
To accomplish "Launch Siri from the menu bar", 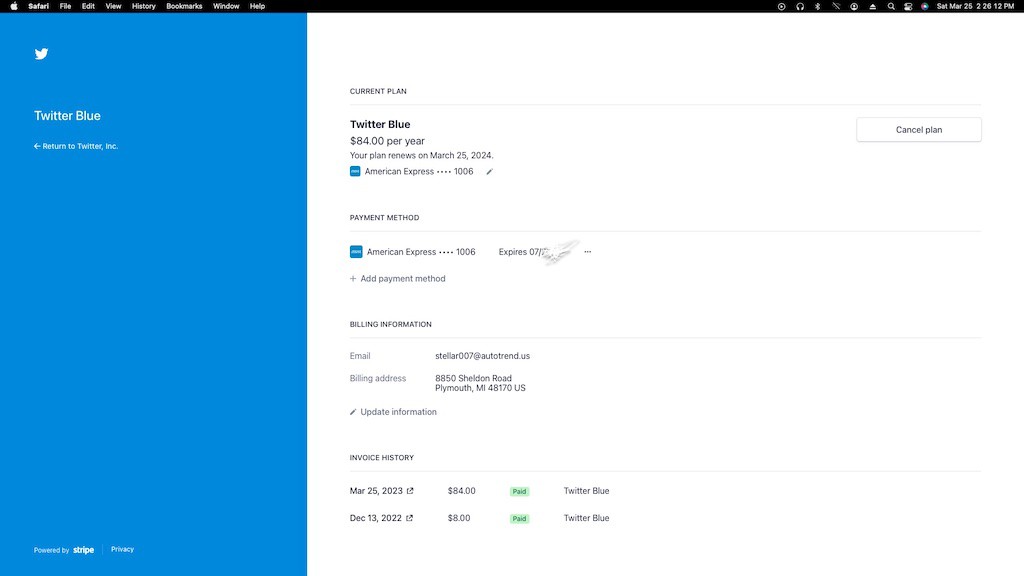I will pyautogui.click(x=925, y=6).
